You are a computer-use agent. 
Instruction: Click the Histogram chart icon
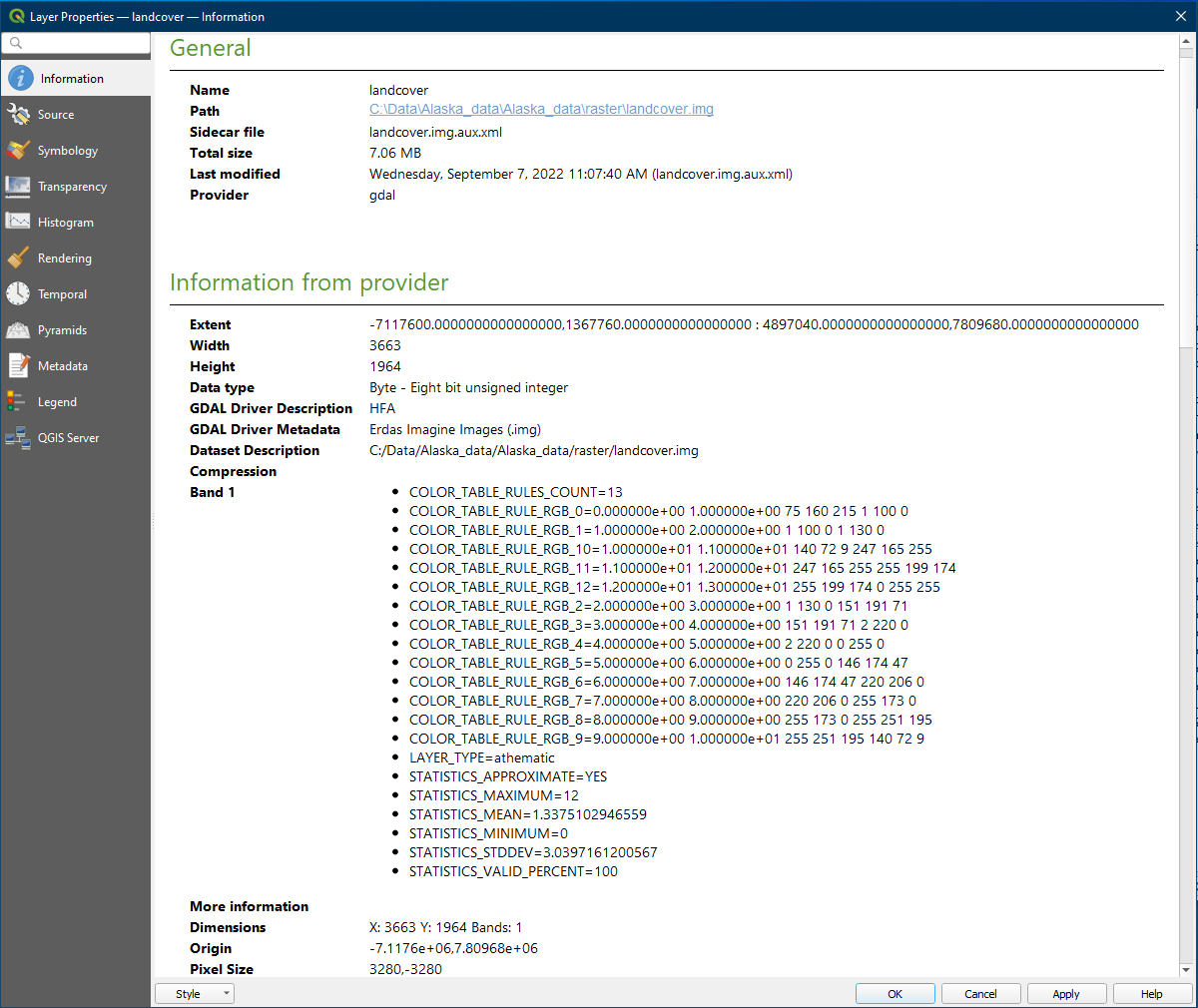coord(18,223)
